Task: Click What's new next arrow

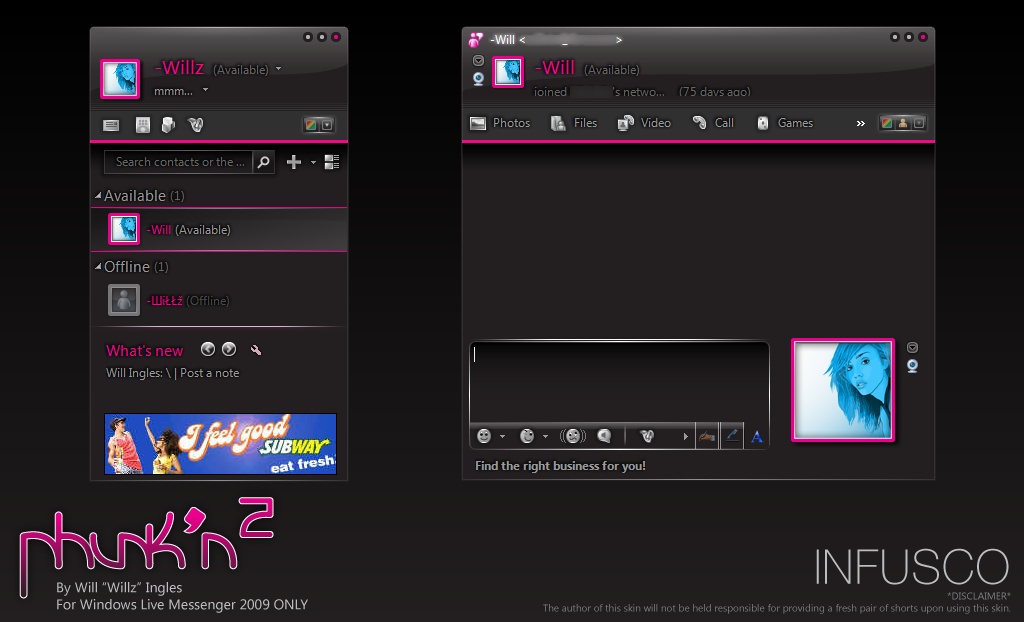Action: click(229, 350)
